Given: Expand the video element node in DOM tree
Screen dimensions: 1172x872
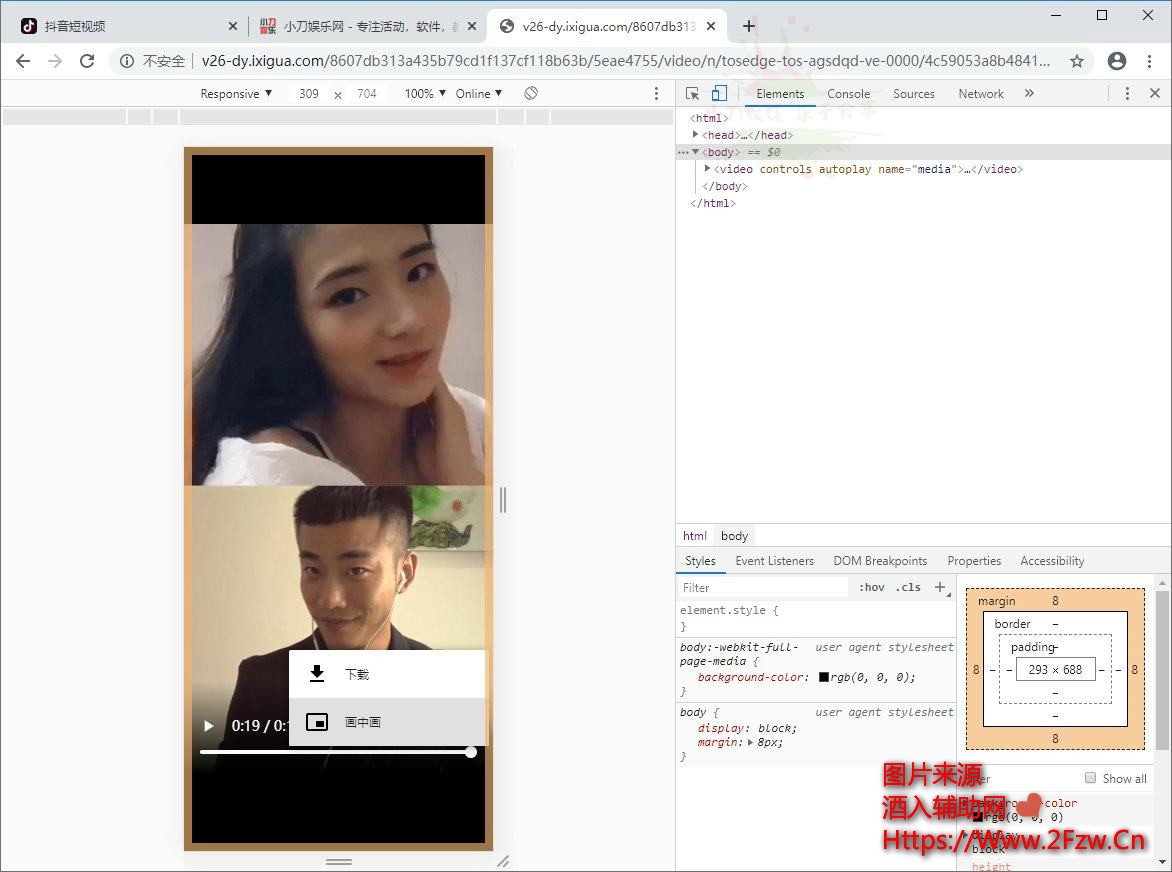Looking at the screenshot, I should tap(708, 169).
